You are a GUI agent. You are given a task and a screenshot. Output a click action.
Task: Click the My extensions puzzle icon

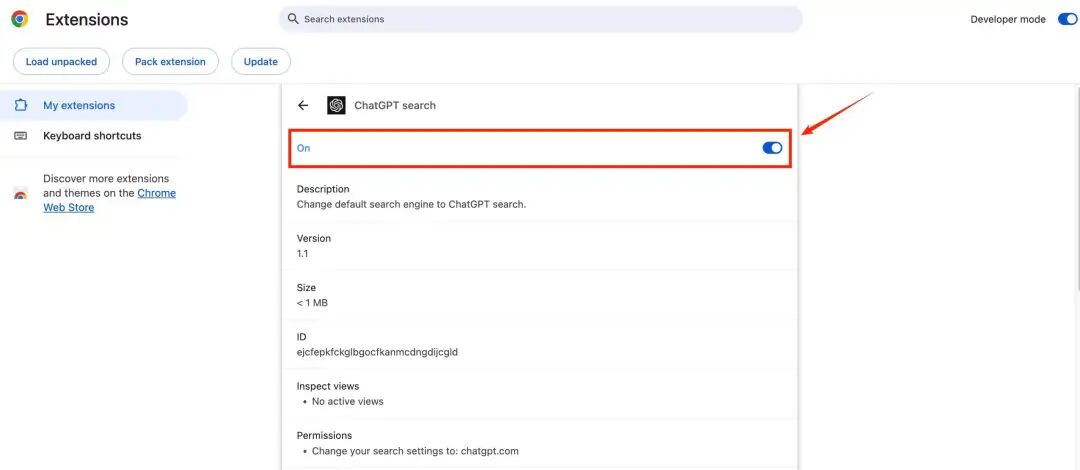[x=21, y=105]
